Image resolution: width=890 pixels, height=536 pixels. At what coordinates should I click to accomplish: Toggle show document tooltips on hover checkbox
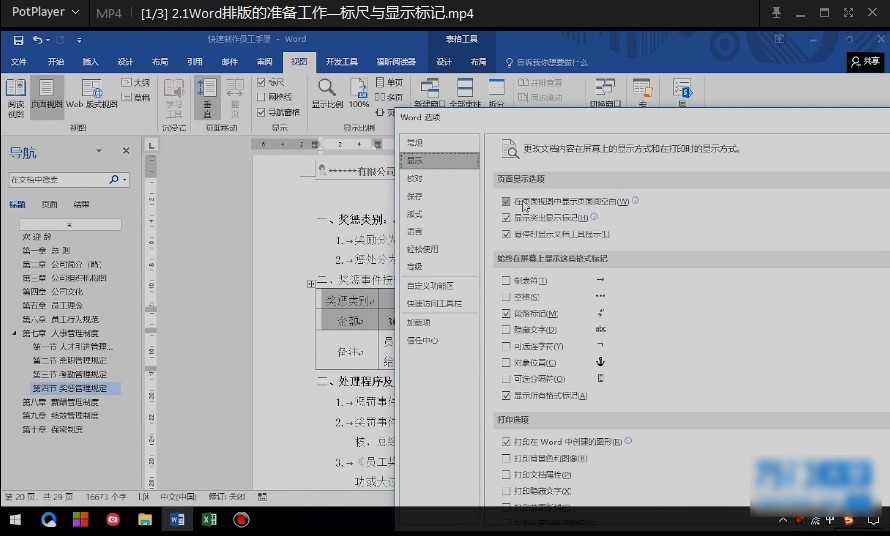click(506, 234)
